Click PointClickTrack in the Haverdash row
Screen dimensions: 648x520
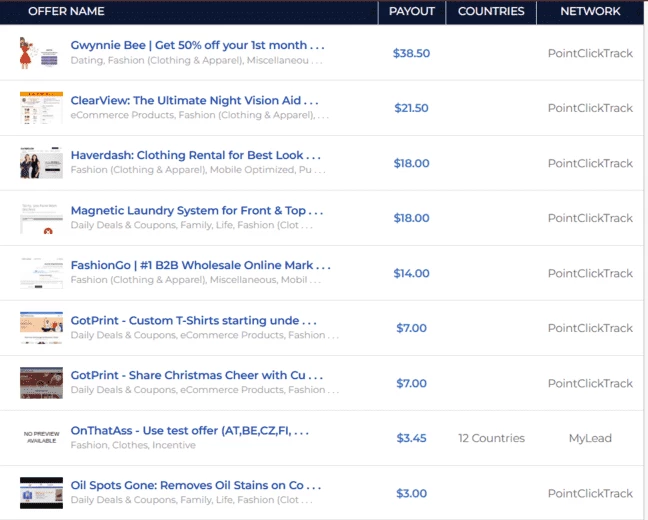coord(590,163)
